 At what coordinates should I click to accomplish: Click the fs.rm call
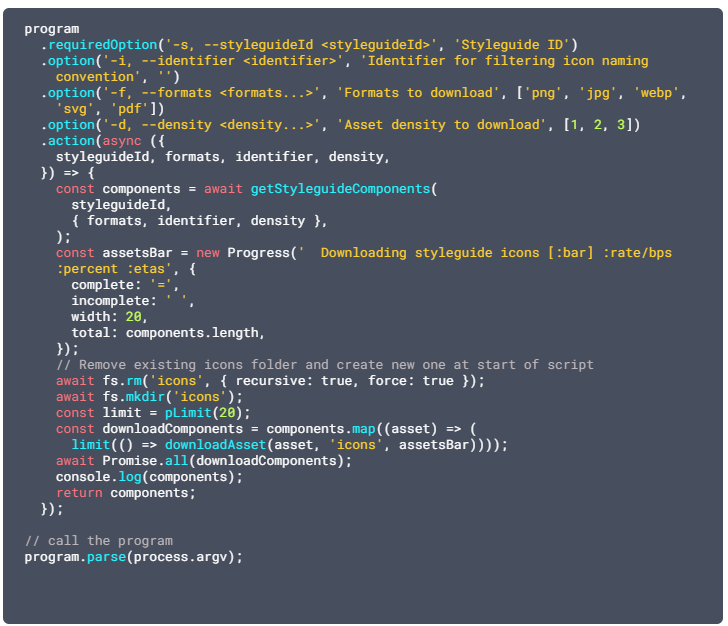pyautogui.click(x=123, y=381)
